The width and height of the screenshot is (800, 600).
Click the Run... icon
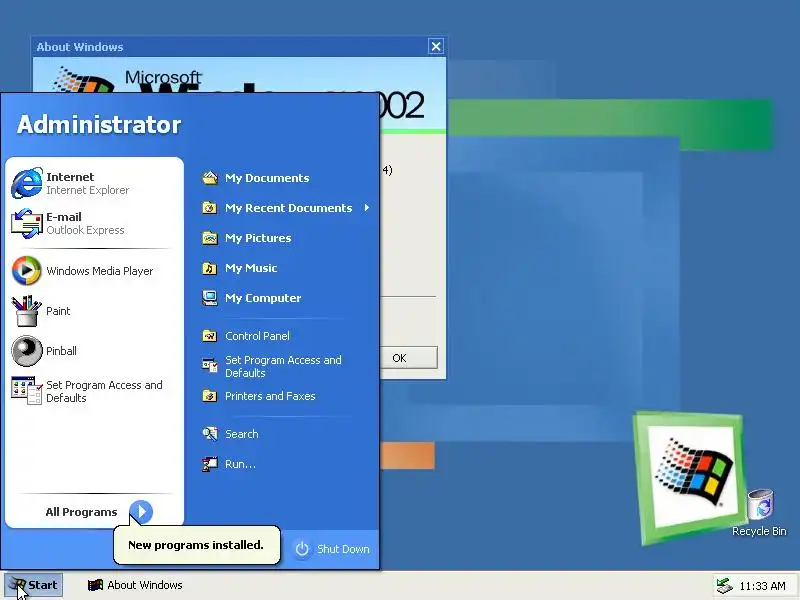210,464
